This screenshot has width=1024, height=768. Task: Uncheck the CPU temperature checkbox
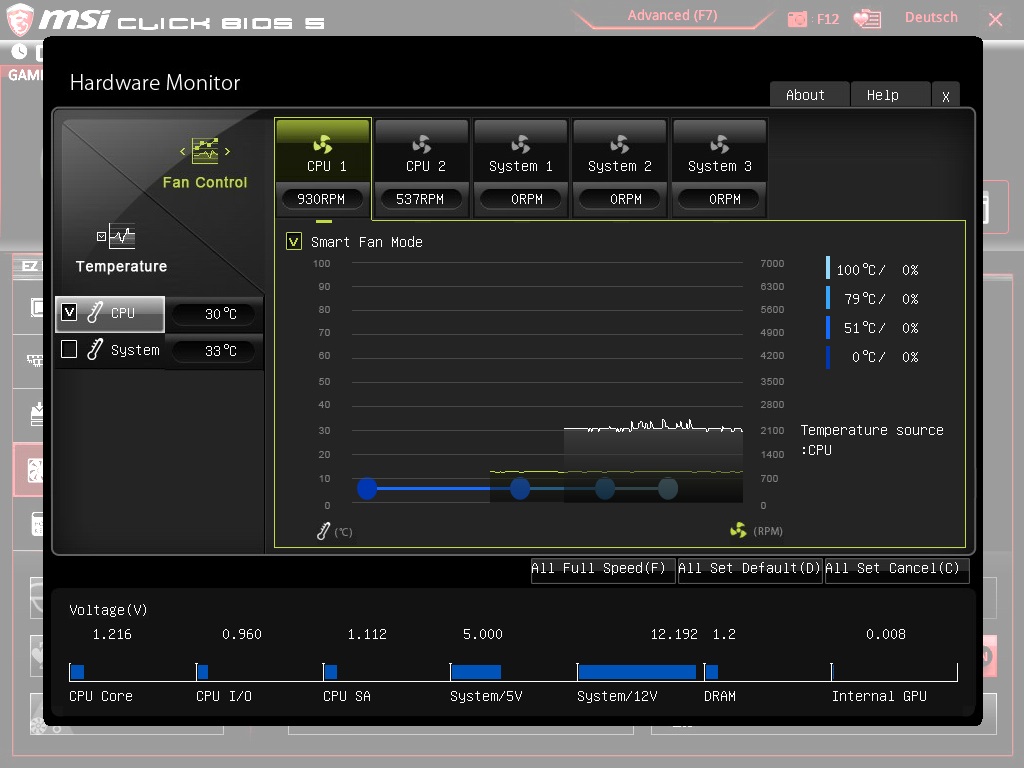click(x=69, y=312)
